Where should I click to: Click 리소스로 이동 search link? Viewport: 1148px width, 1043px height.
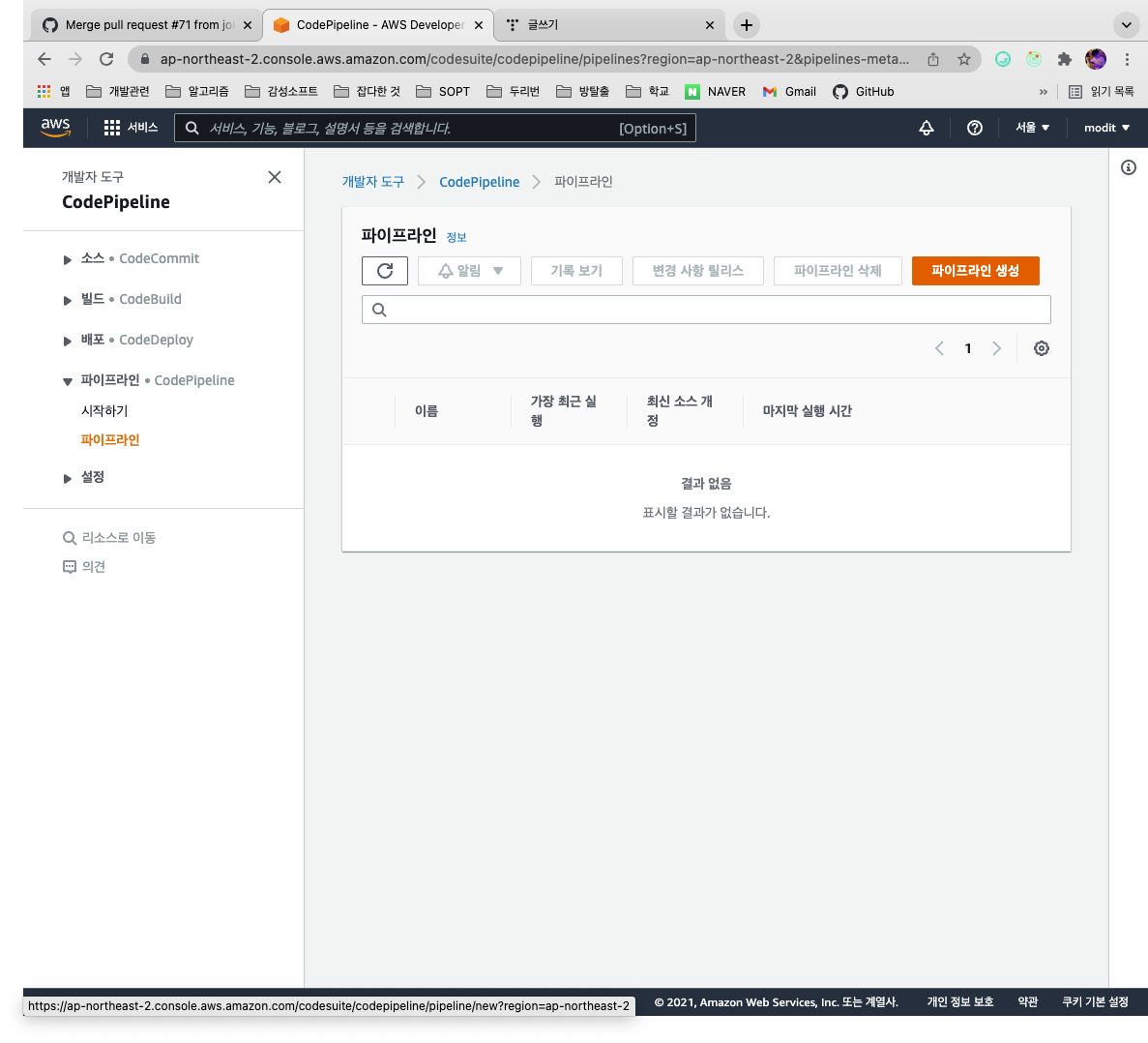click(109, 538)
